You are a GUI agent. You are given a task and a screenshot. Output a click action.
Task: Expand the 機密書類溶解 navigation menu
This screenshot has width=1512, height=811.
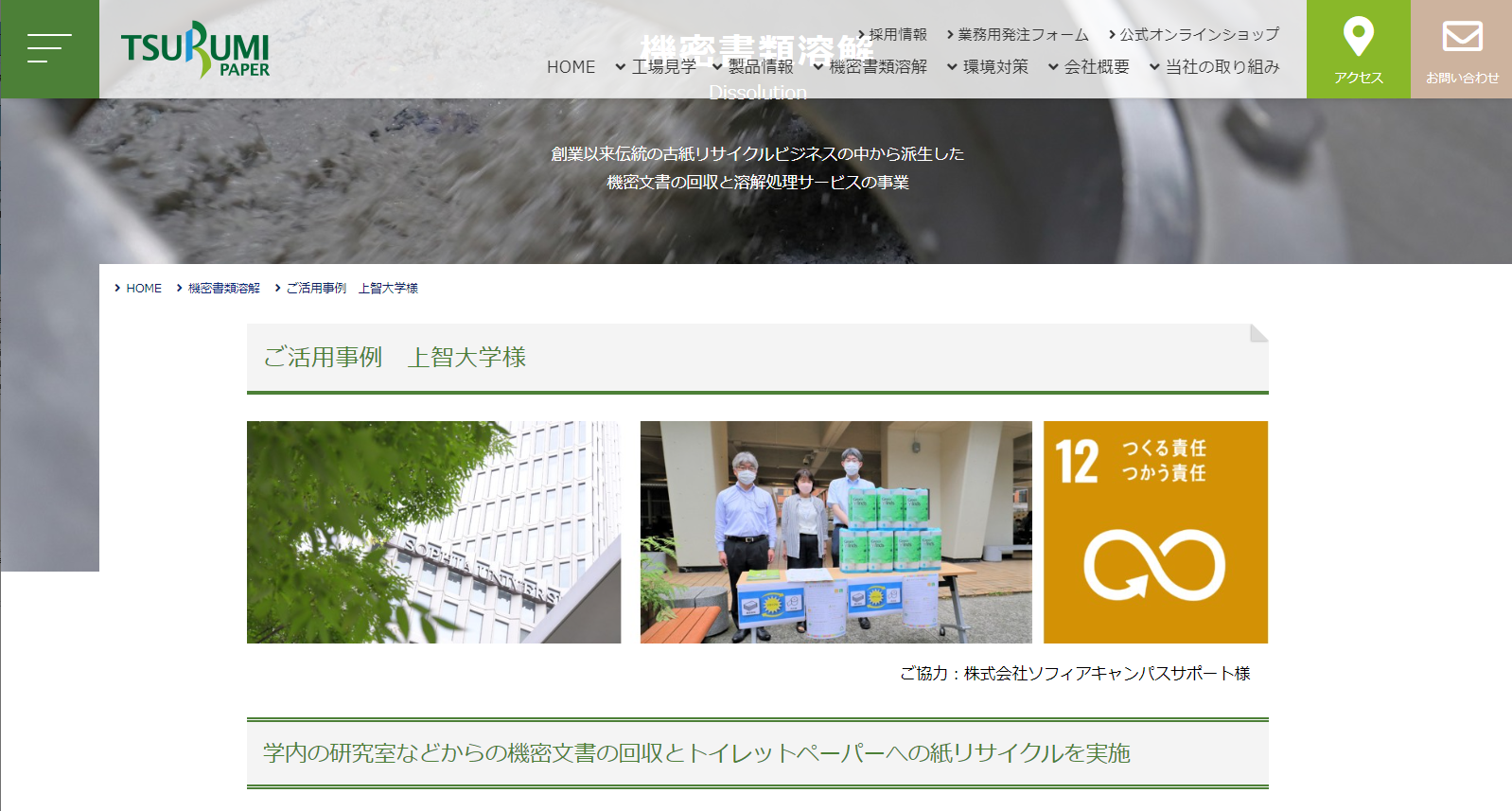coord(870,67)
